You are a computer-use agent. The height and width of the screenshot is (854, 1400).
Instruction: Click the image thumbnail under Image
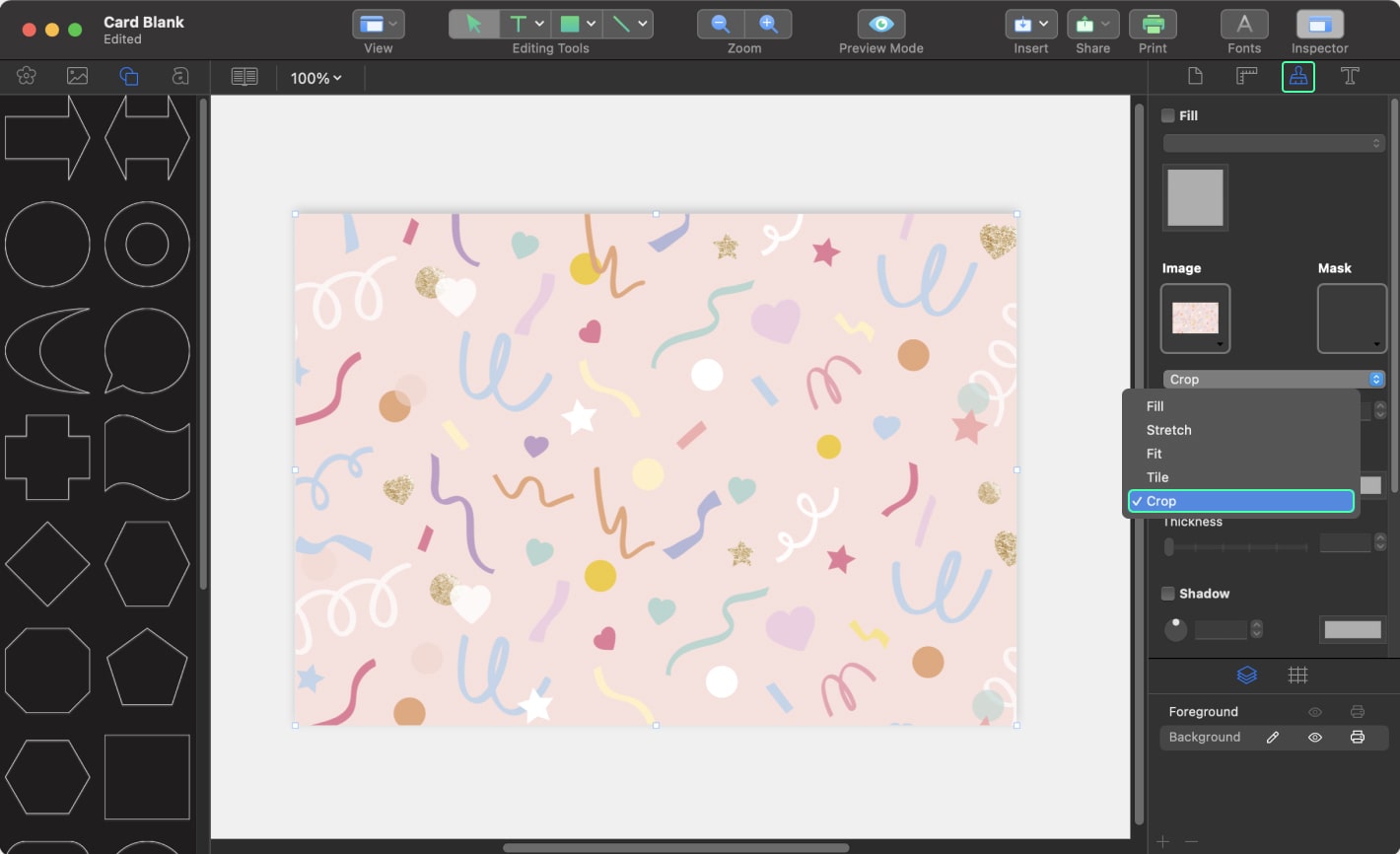tap(1195, 319)
